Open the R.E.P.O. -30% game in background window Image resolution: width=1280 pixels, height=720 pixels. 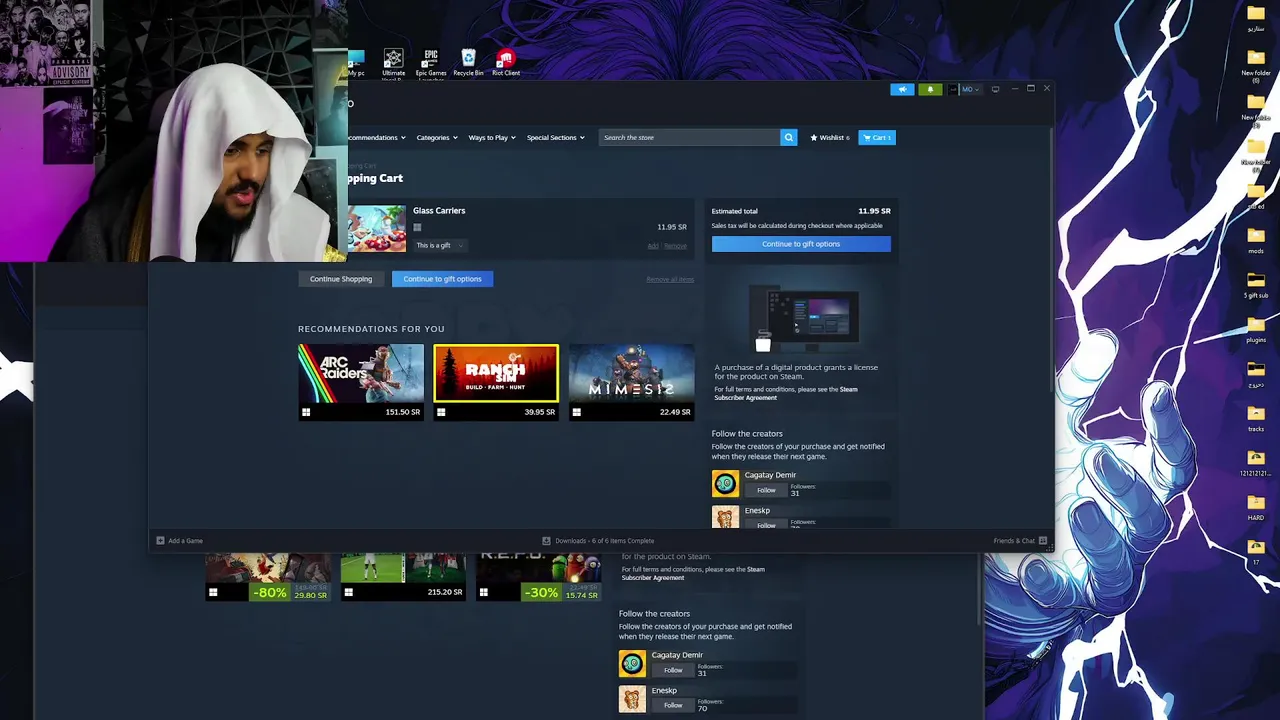(x=538, y=577)
